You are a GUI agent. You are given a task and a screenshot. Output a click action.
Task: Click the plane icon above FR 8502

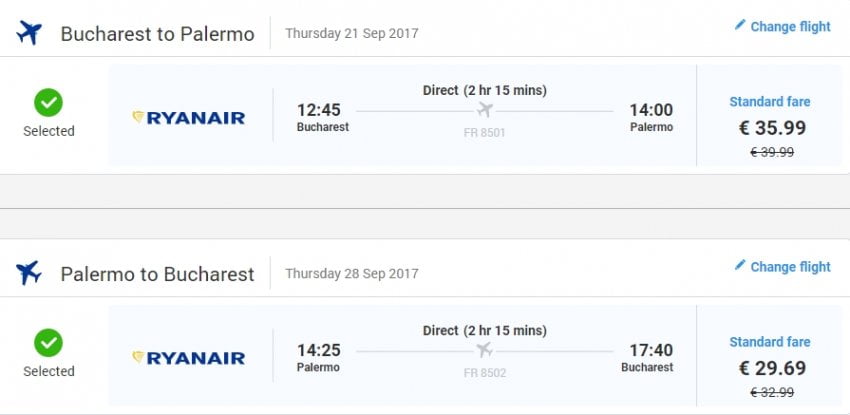click(486, 349)
